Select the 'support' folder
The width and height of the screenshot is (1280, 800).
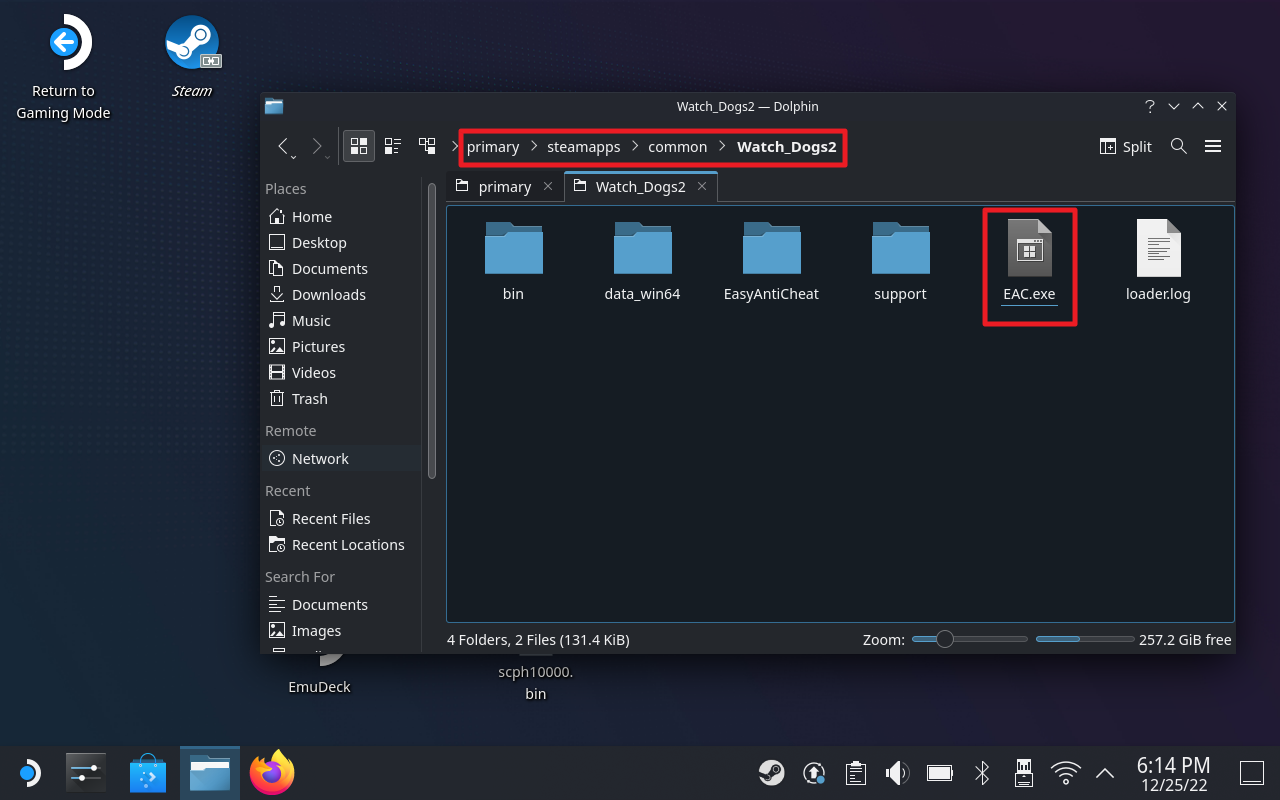pos(900,262)
